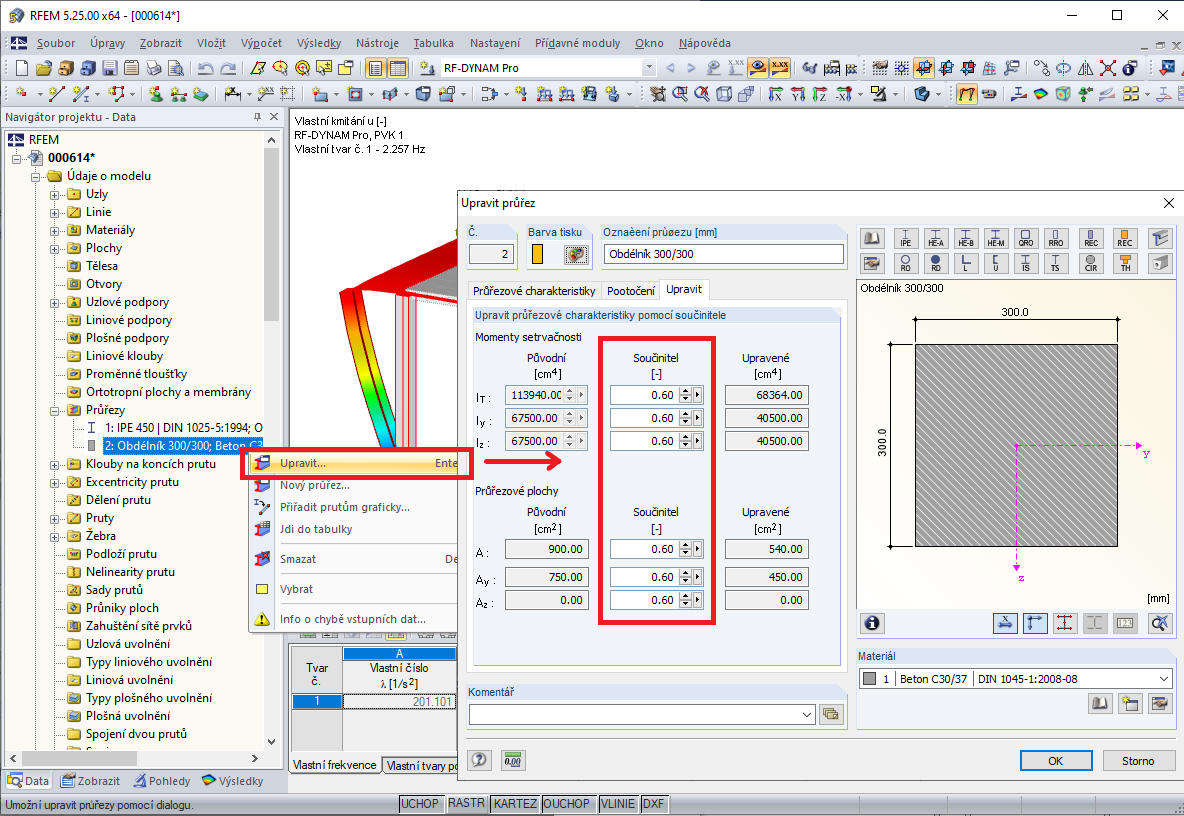
Task: Select the RRO hollow section icon
Action: [x=1056, y=239]
